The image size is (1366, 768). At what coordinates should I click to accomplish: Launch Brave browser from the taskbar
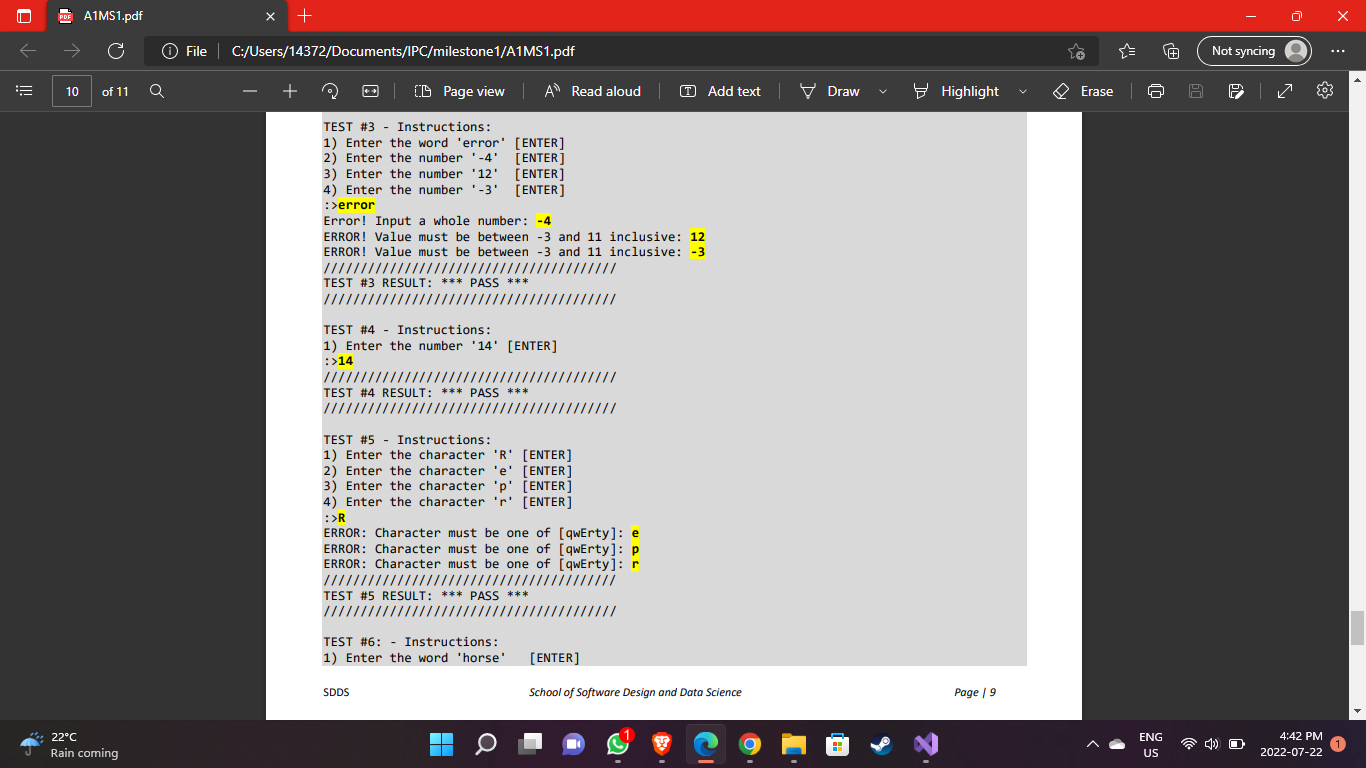[x=662, y=744]
